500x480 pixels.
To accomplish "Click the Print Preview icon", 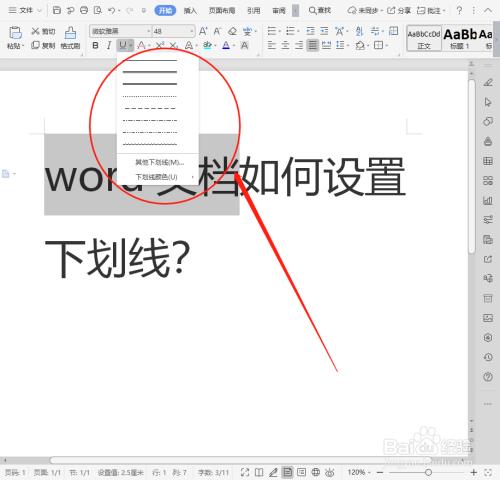I will [98, 10].
